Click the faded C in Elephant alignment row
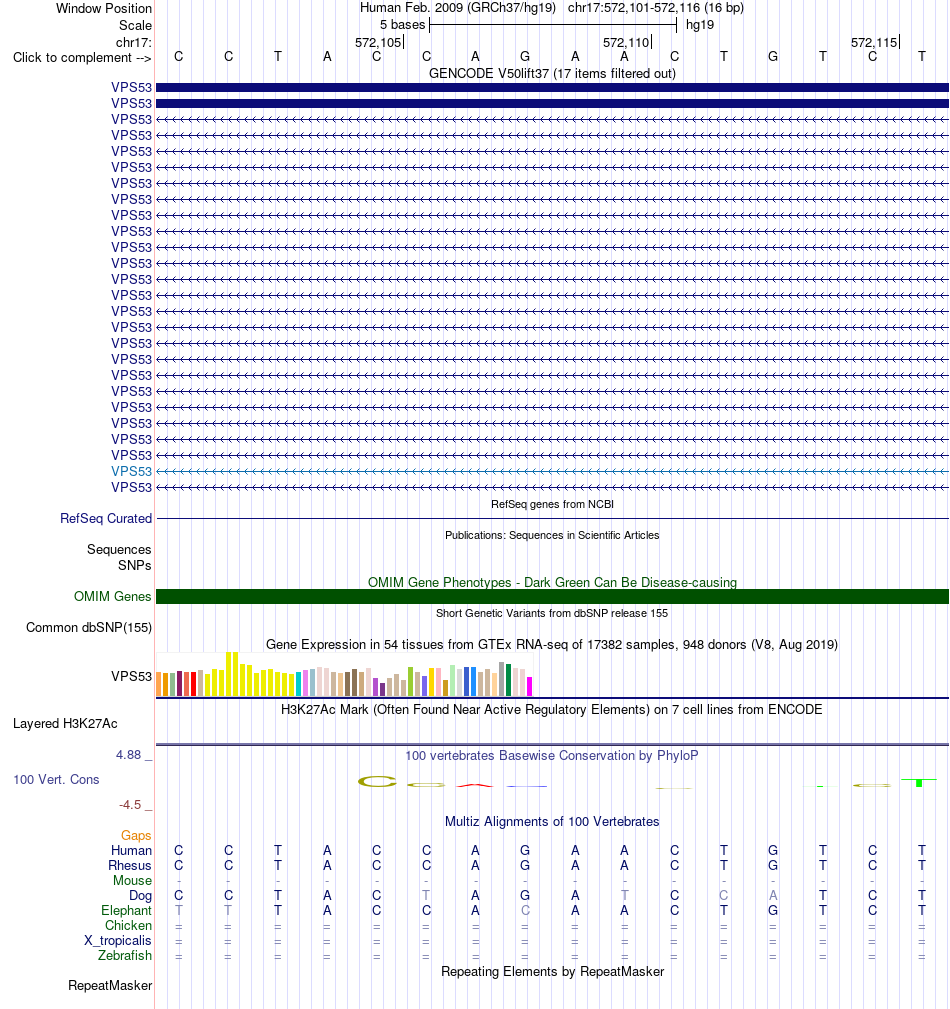The width and height of the screenshot is (950, 1009). click(x=525, y=911)
